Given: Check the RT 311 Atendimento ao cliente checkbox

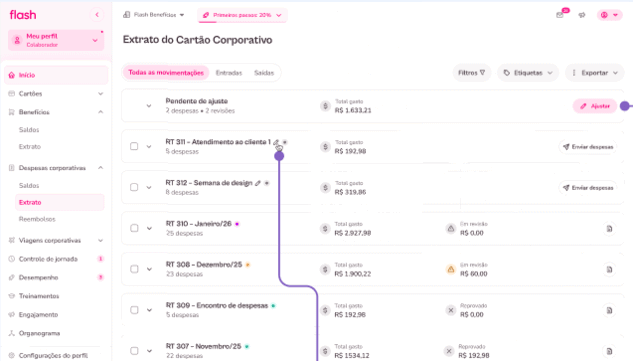Looking at the screenshot, I should 134,146.
